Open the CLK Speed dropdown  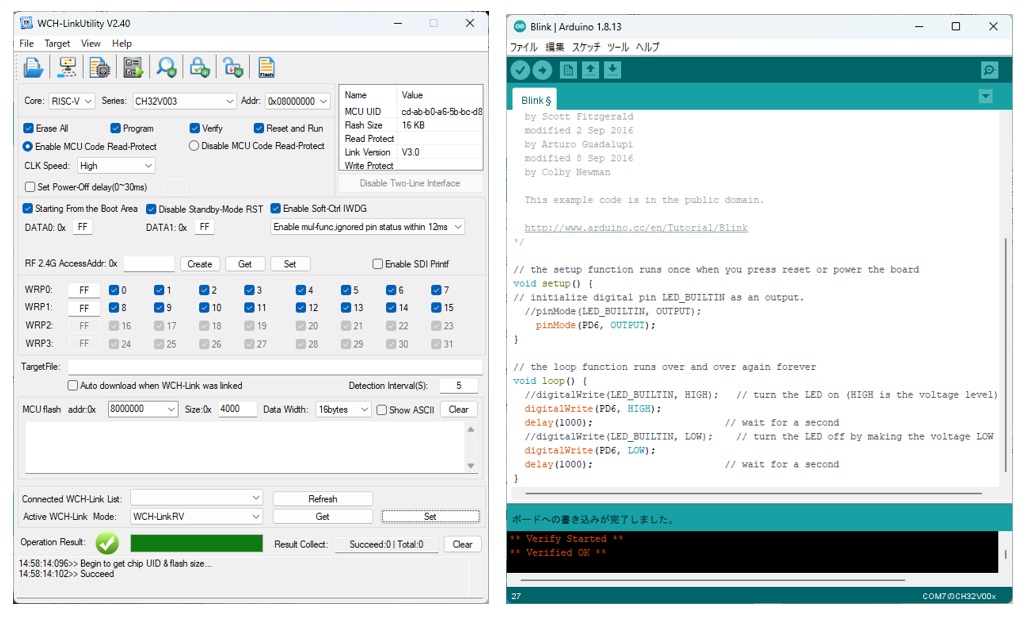tap(116, 166)
